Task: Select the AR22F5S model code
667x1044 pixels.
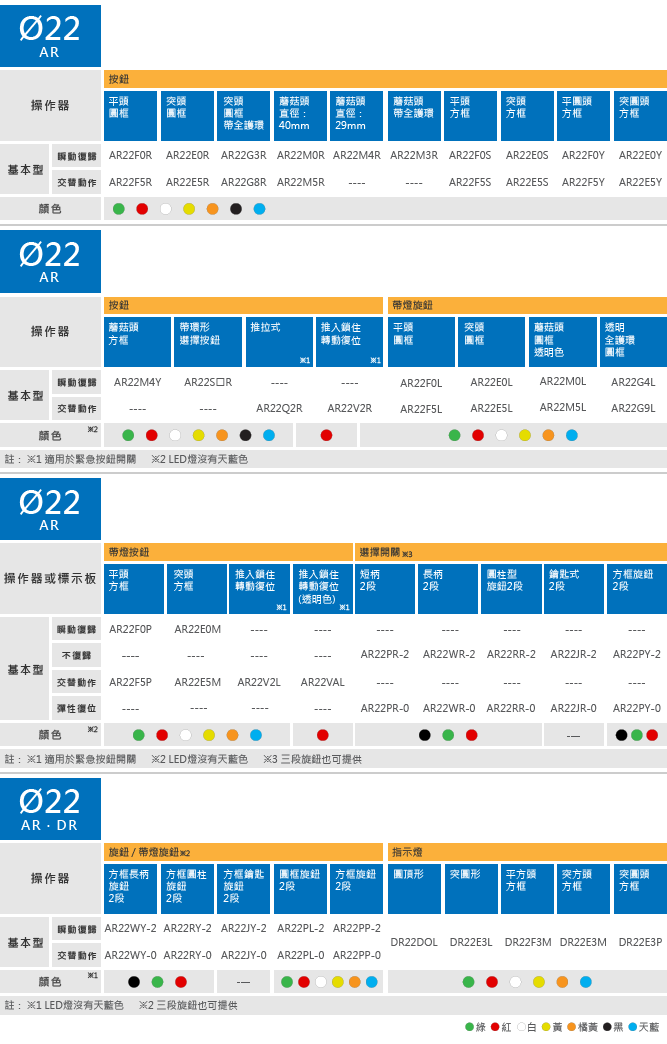Action: tap(470, 182)
